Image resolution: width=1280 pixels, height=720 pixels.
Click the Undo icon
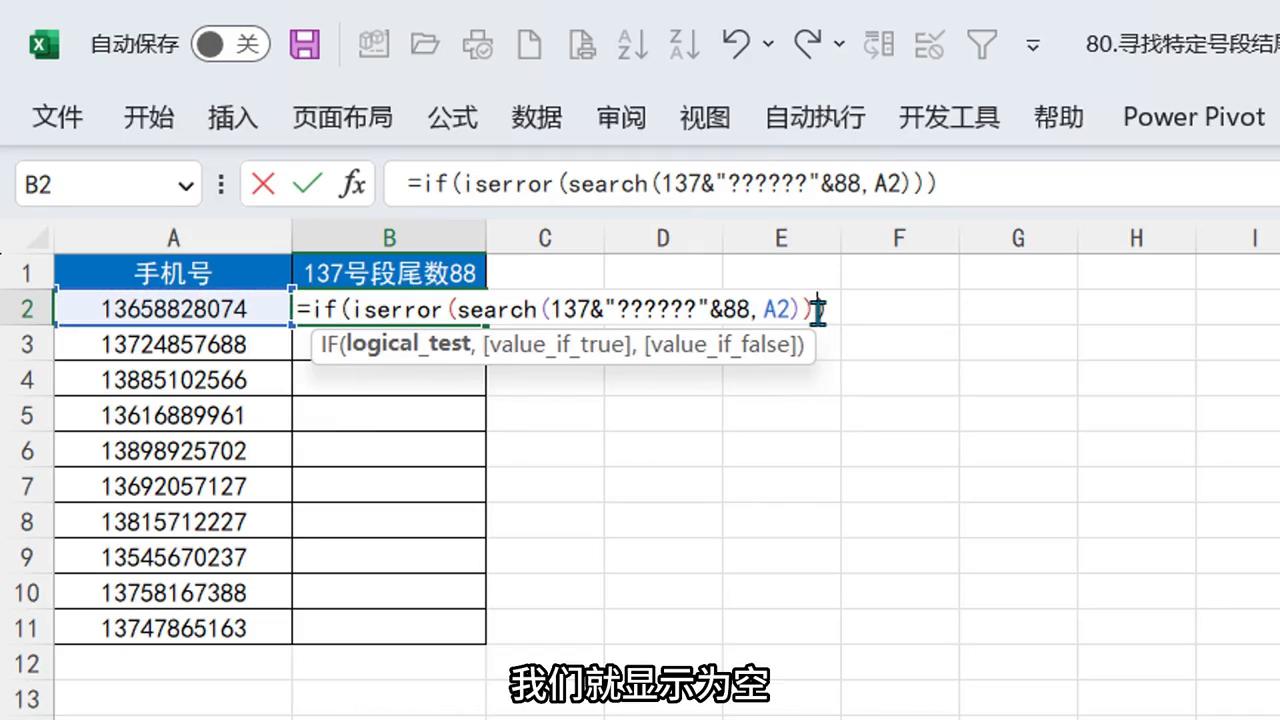[735, 45]
